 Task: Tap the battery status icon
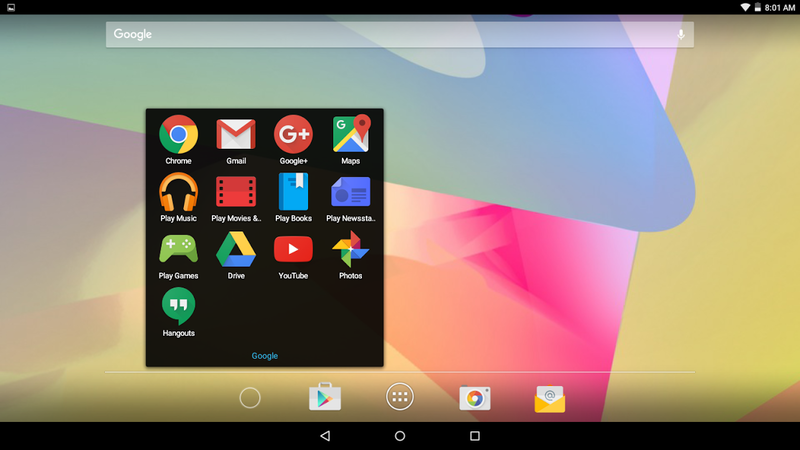pos(758,7)
